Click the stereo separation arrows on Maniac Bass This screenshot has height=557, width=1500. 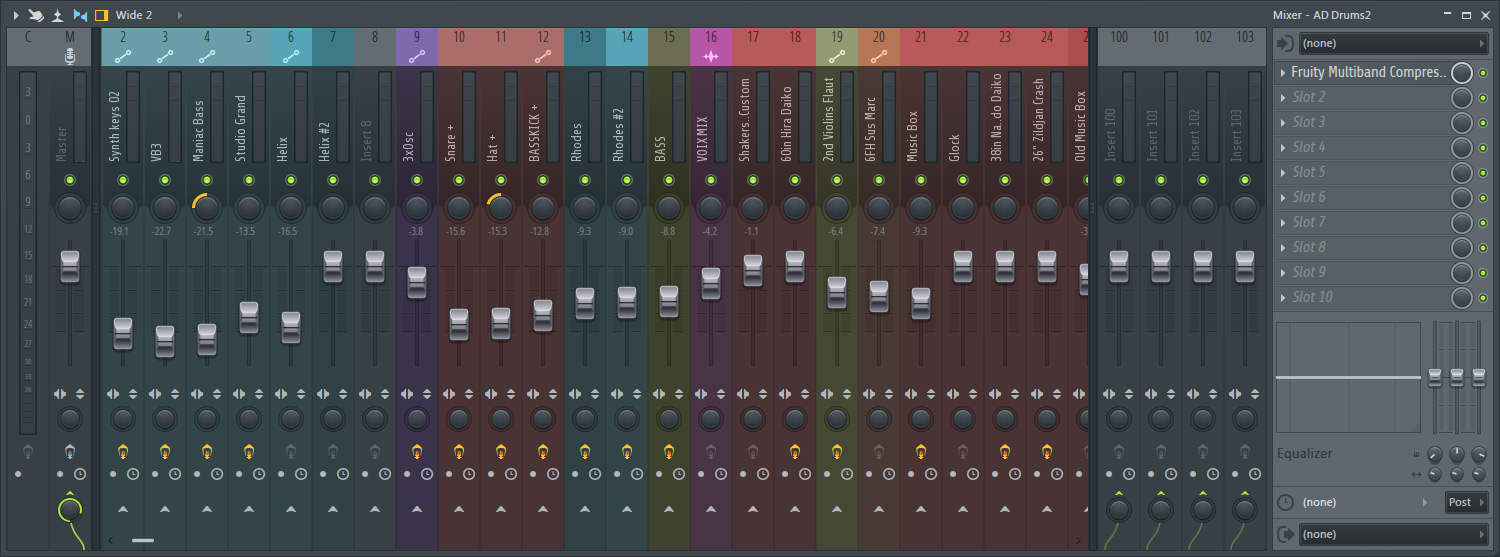pos(198,394)
